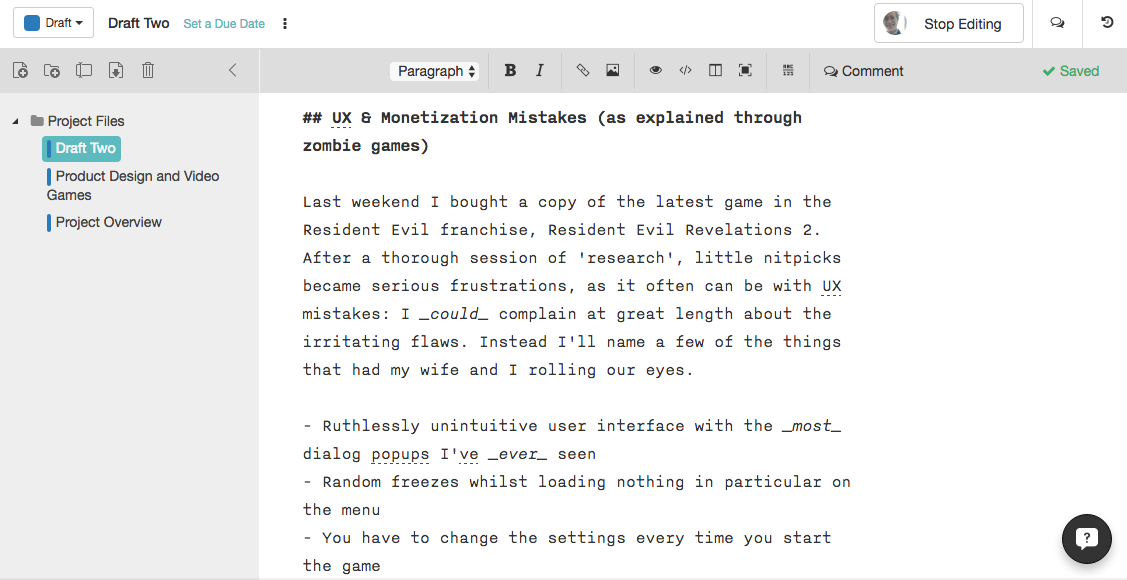Open the Draft status dropdown
This screenshot has height=580, width=1127.
53,23
